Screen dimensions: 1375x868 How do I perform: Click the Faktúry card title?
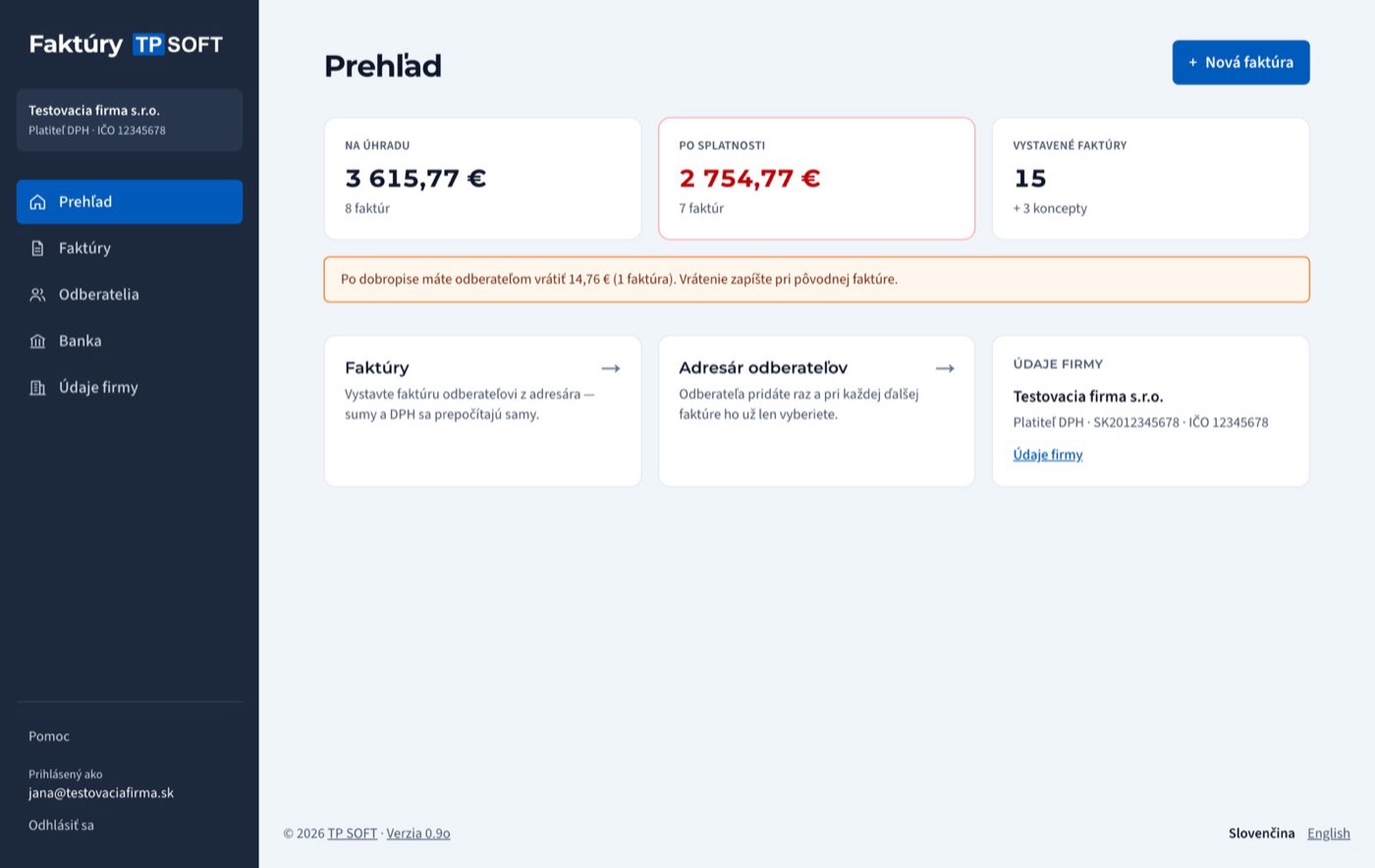[x=377, y=368]
